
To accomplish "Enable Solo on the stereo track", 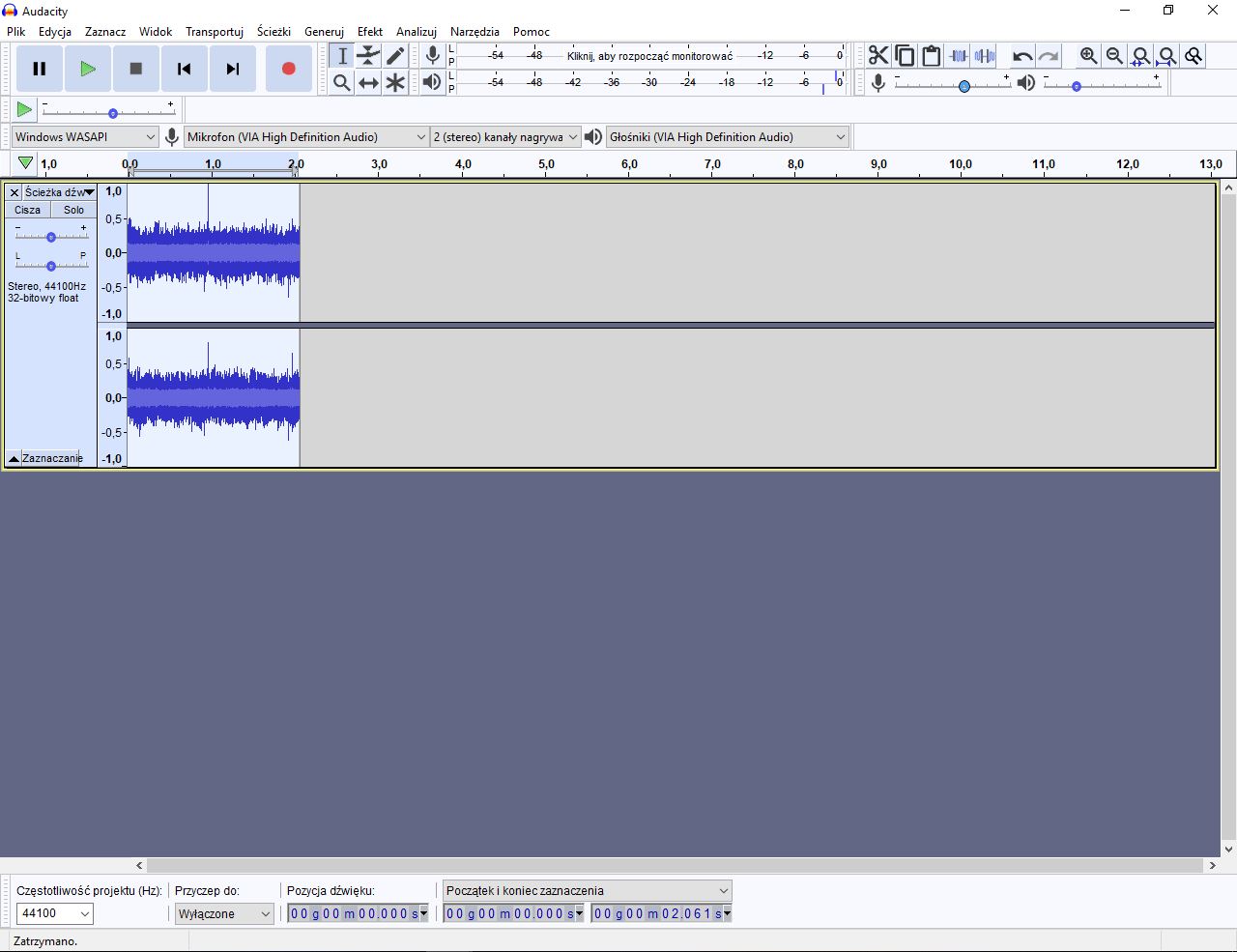I will click(73, 210).
